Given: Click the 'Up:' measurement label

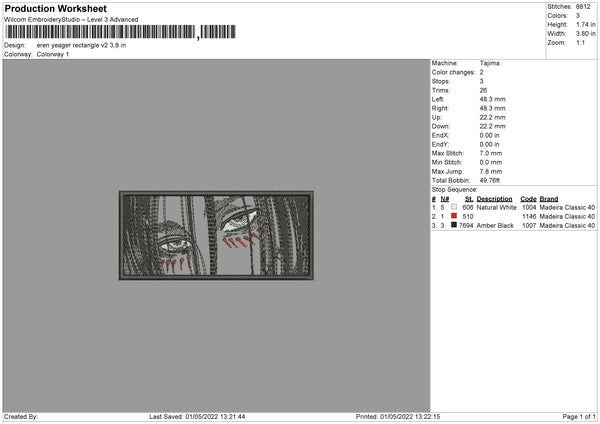Looking at the screenshot, I should (x=437, y=117).
